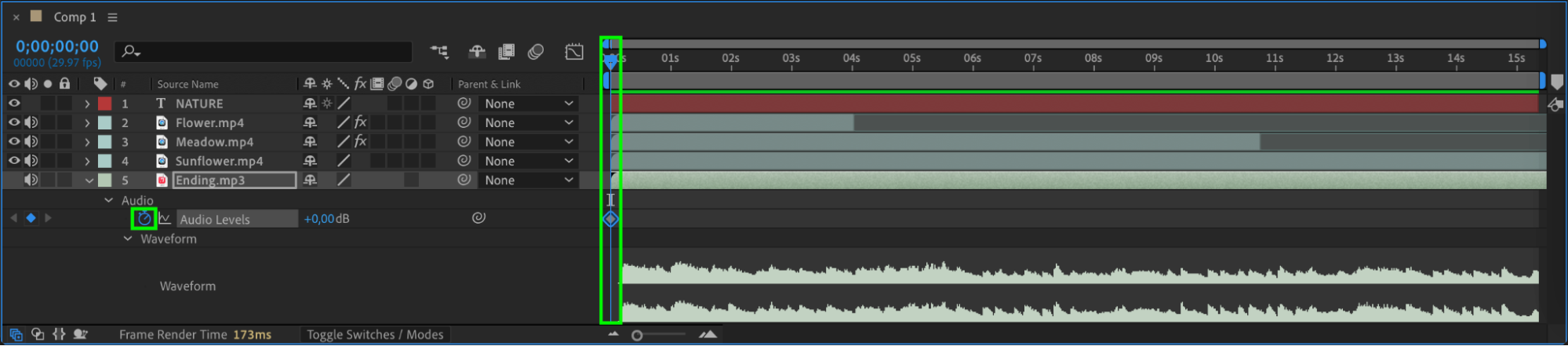
Task: Click Toggle Switches / Modes button
Action: (375, 334)
